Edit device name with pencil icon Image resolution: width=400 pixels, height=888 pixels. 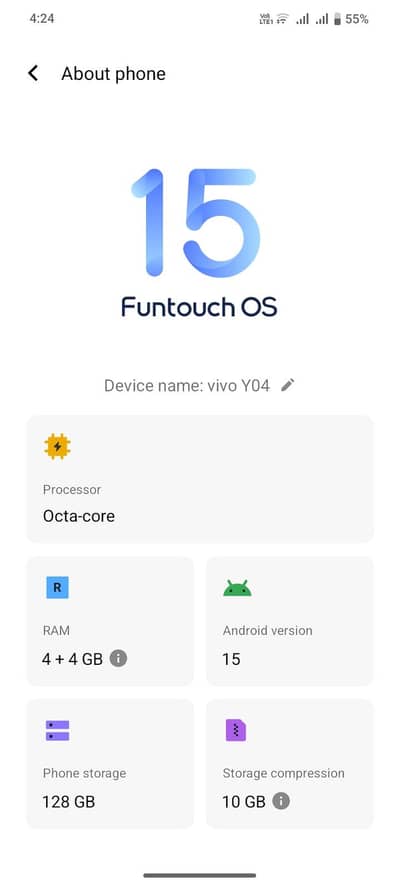point(288,386)
